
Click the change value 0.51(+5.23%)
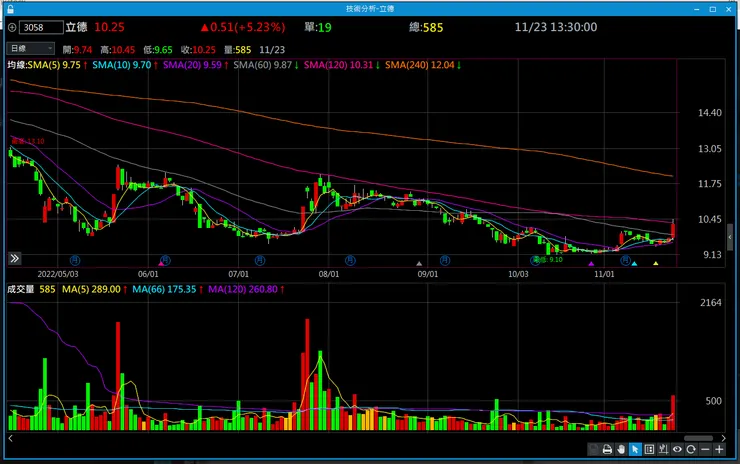[x=243, y=27]
